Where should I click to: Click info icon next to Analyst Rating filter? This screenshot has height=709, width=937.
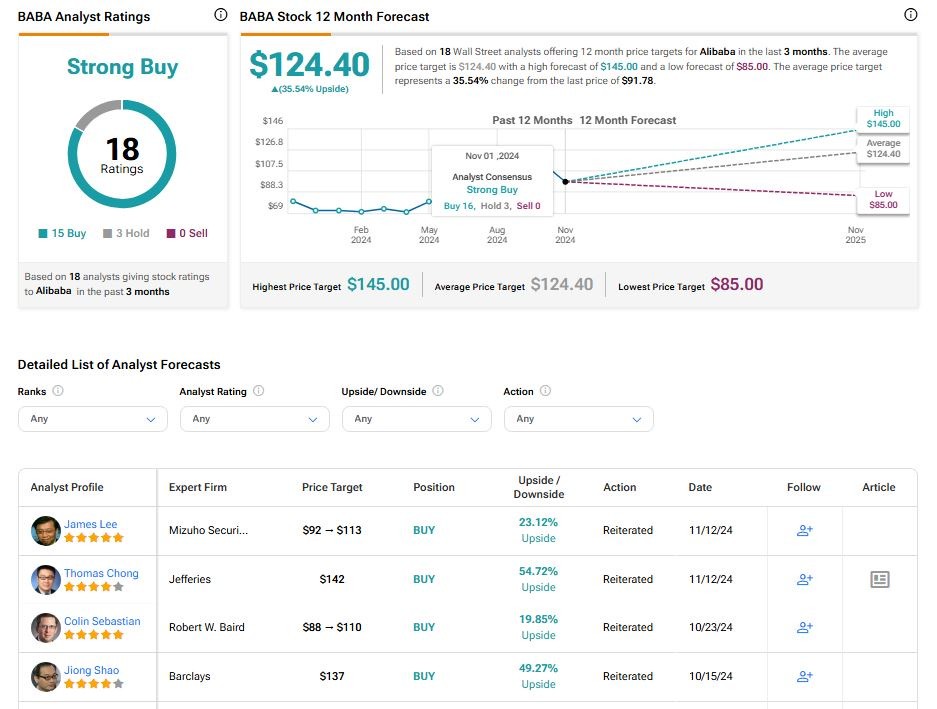coord(258,391)
